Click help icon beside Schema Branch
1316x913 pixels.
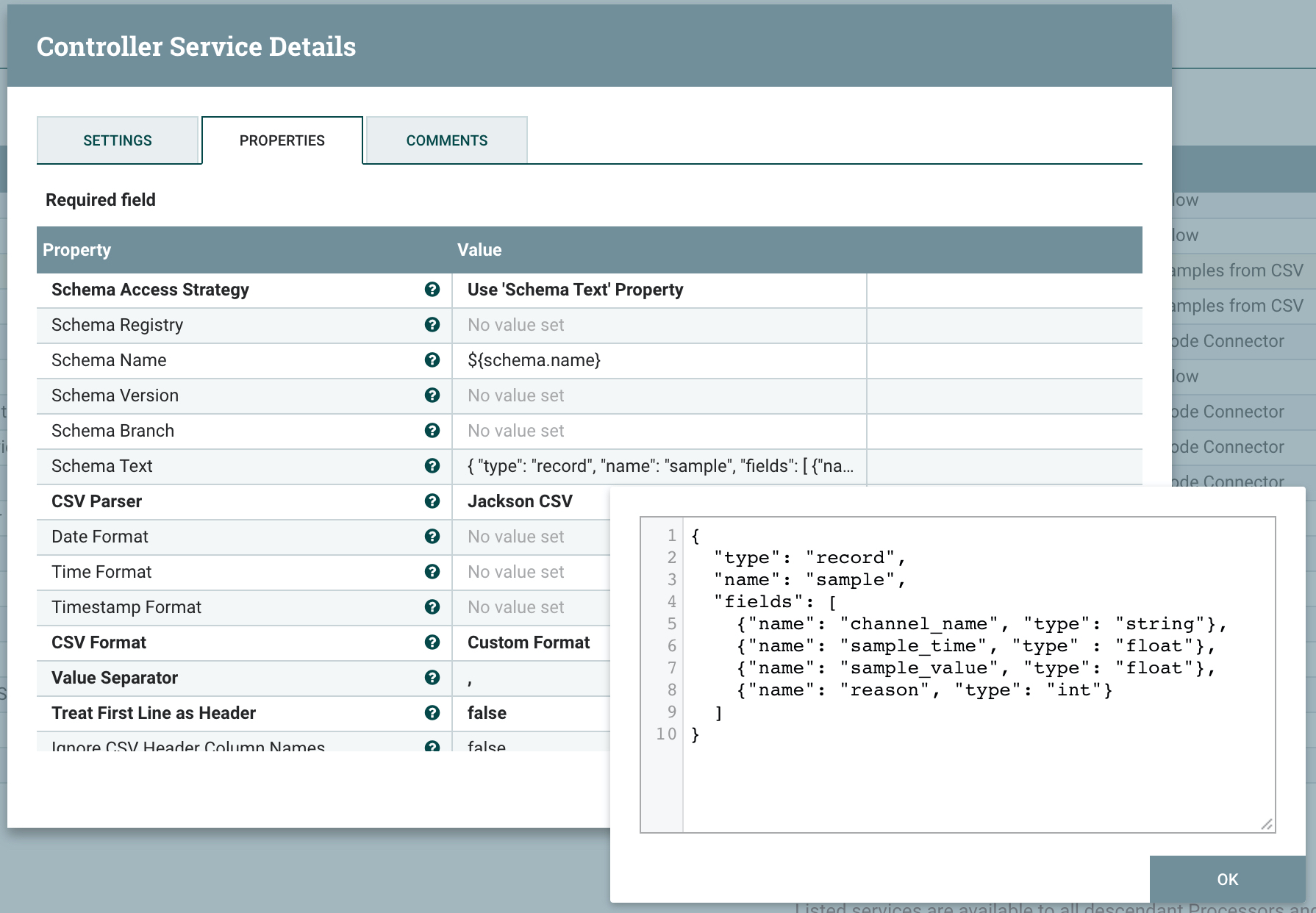click(432, 431)
